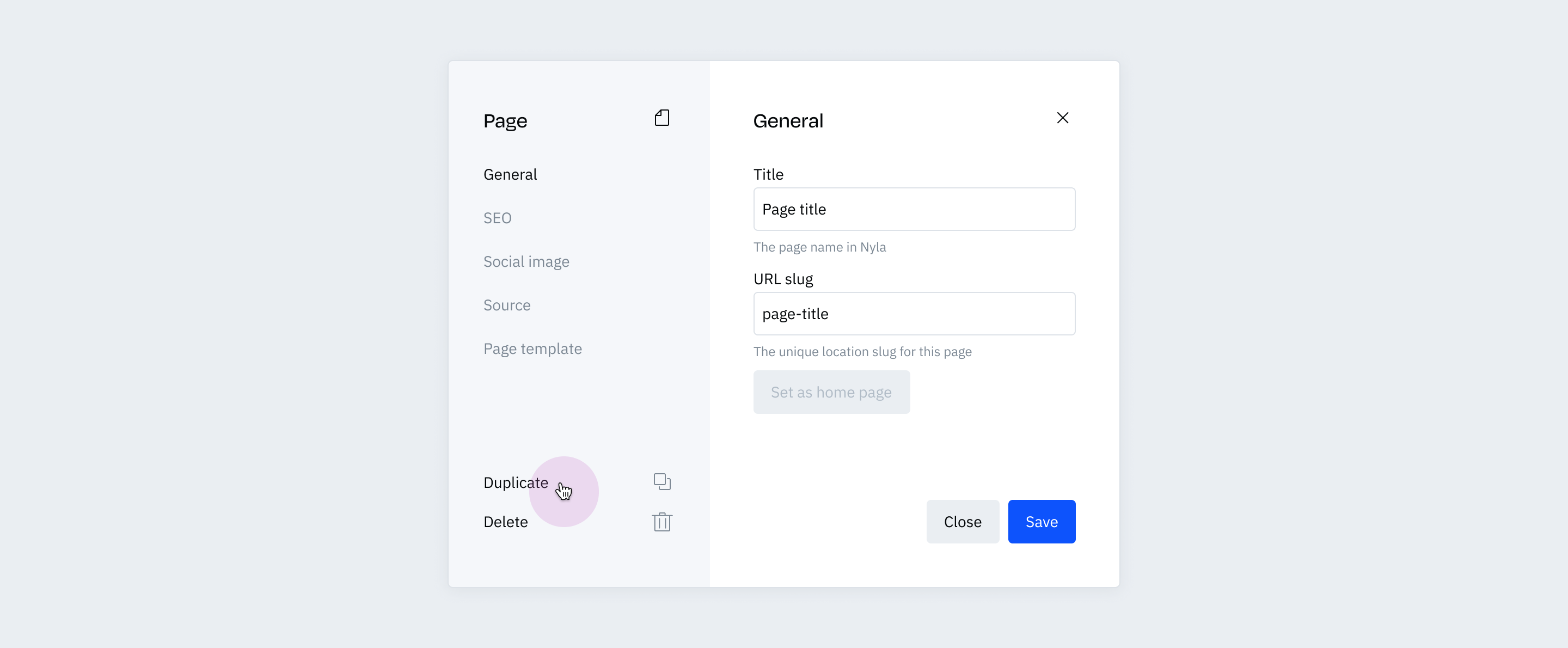Click the duplicate page icon in header
This screenshot has width=1568, height=648.
tap(662, 117)
